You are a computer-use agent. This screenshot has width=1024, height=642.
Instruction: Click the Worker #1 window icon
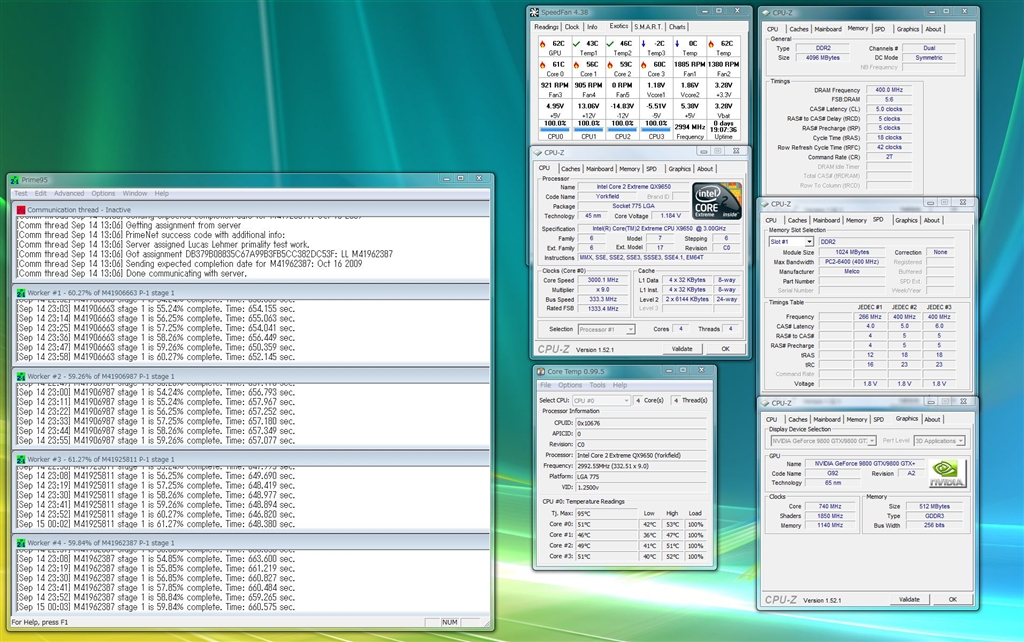tap(21, 292)
